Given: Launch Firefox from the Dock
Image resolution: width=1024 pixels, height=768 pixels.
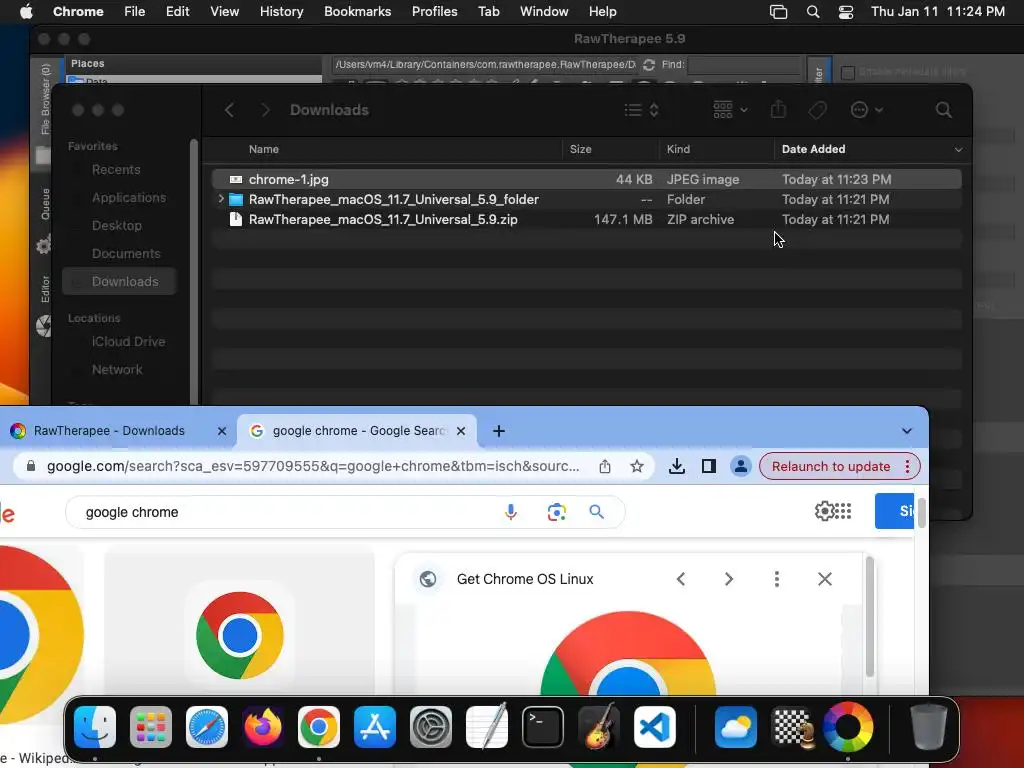Looking at the screenshot, I should [x=263, y=727].
